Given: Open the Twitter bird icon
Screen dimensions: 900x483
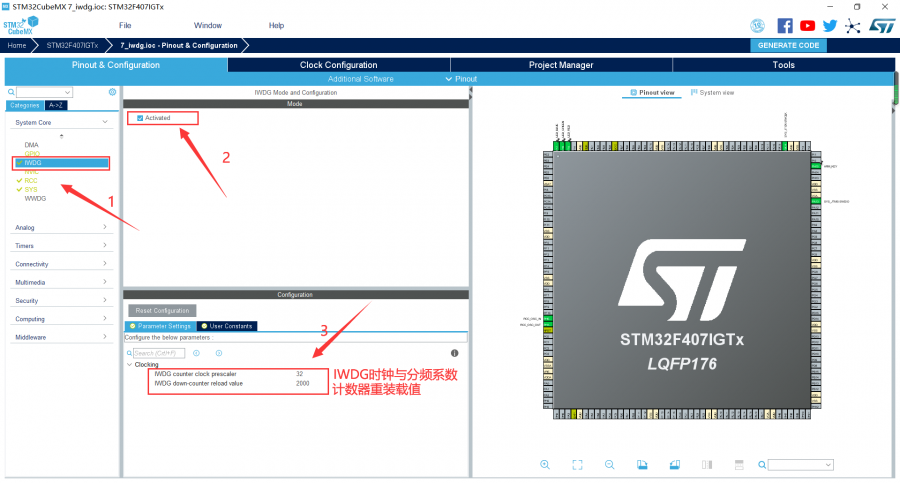Looking at the screenshot, I should 829,25.
